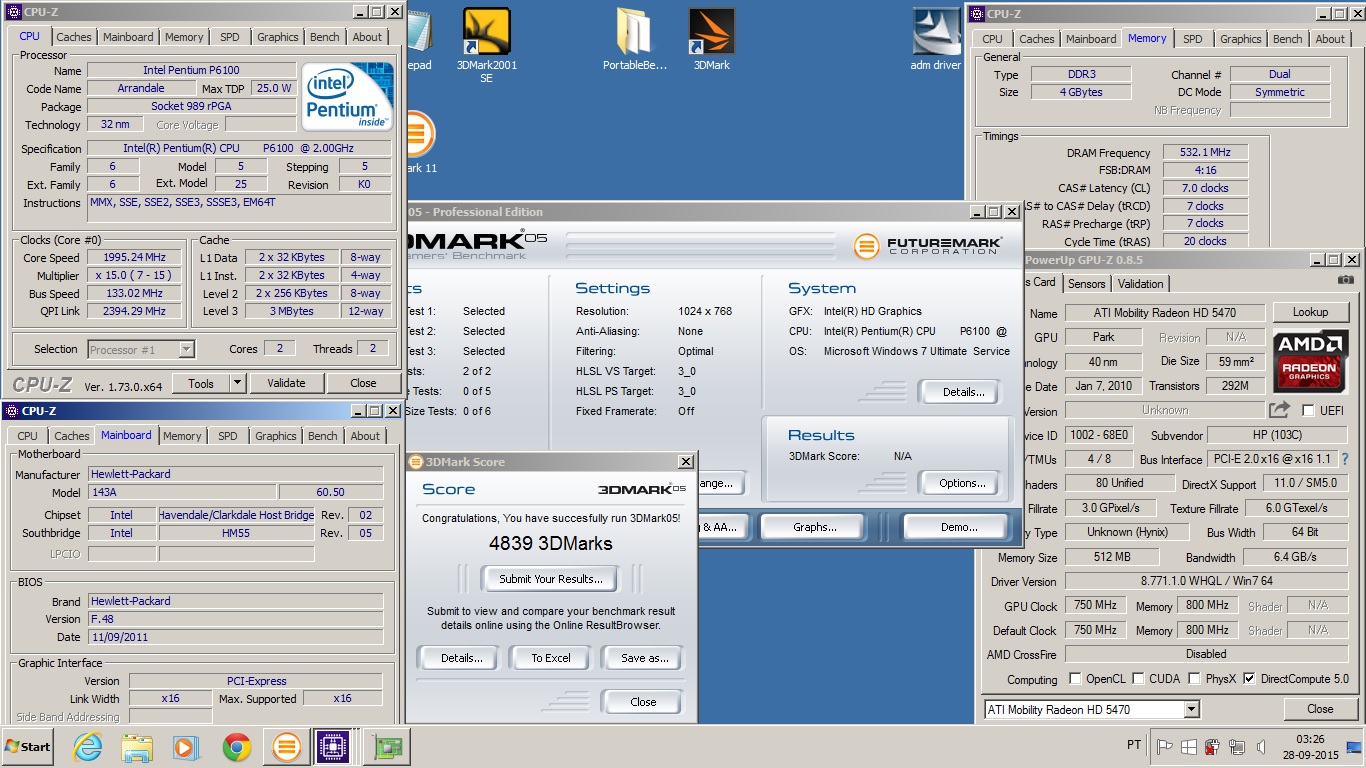Click the Close button in top-left CPU-Z
This screenshot has height=768, width=1366.
tap(363, 383)
